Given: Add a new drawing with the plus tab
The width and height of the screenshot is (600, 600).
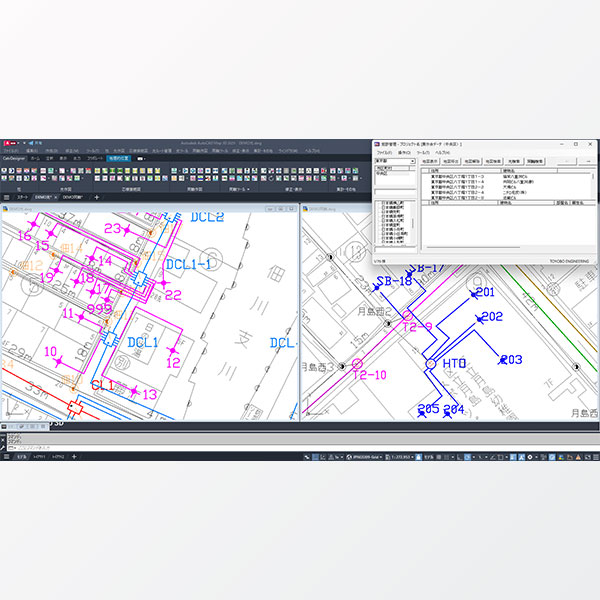Looking at the screenshot, I should pos(96,197).
